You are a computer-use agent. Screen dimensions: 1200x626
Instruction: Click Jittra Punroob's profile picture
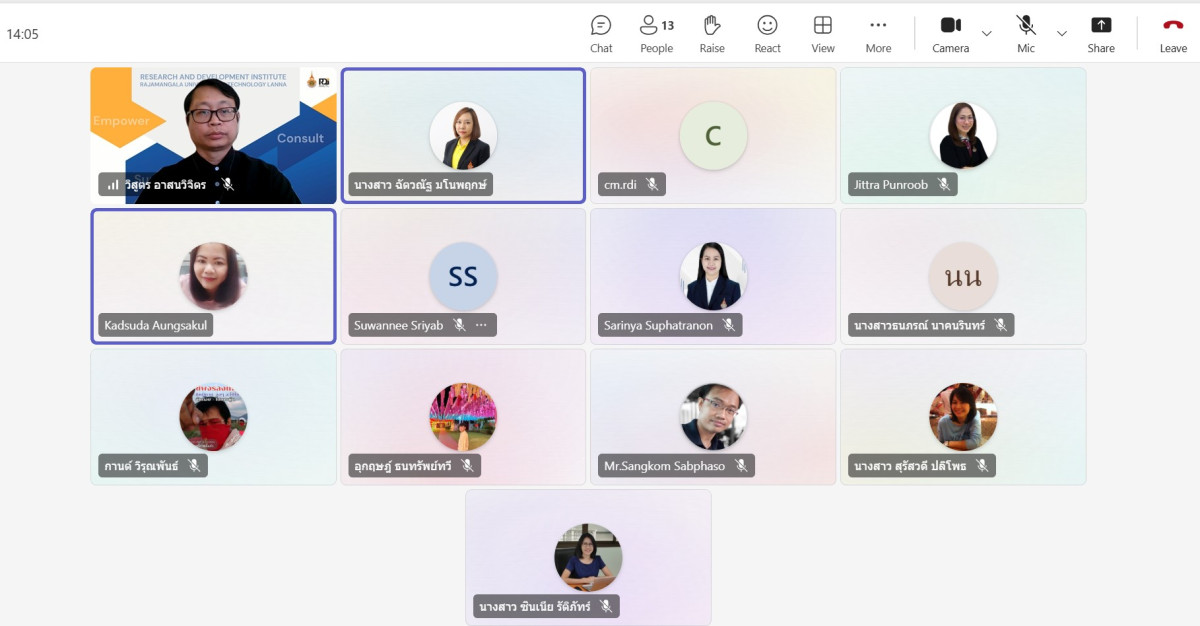[963, 136]
